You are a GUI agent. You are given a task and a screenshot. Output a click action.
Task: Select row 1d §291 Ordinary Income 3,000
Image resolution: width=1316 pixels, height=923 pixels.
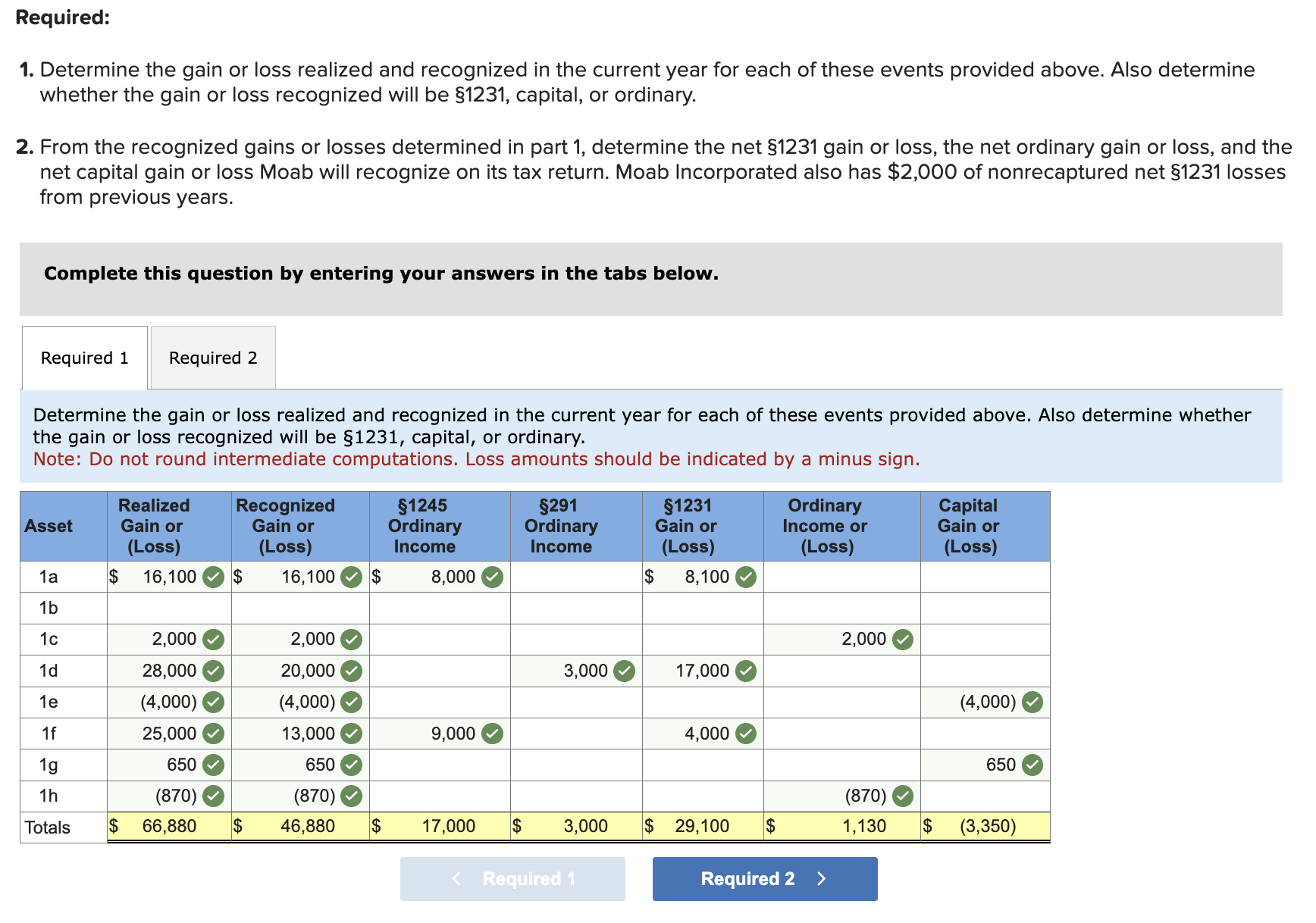(576, 671)
